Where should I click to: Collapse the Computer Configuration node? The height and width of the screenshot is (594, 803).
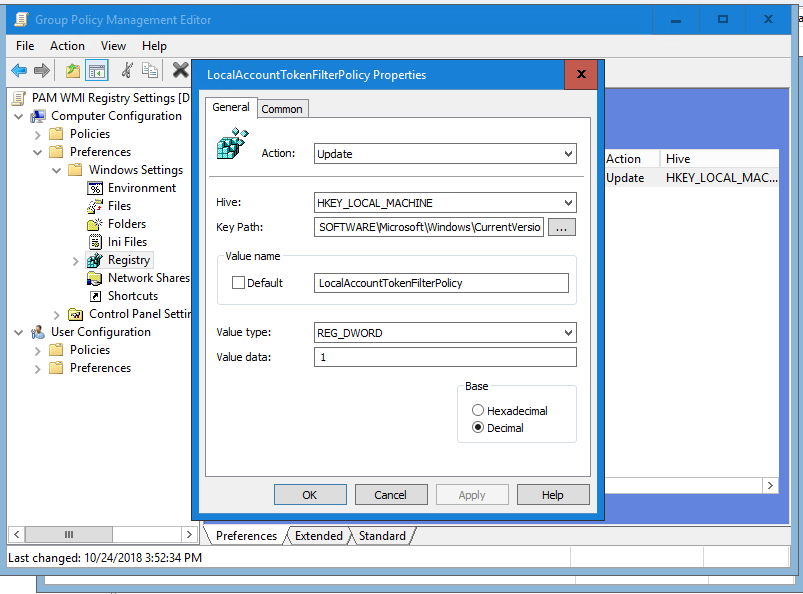[19, 116]
